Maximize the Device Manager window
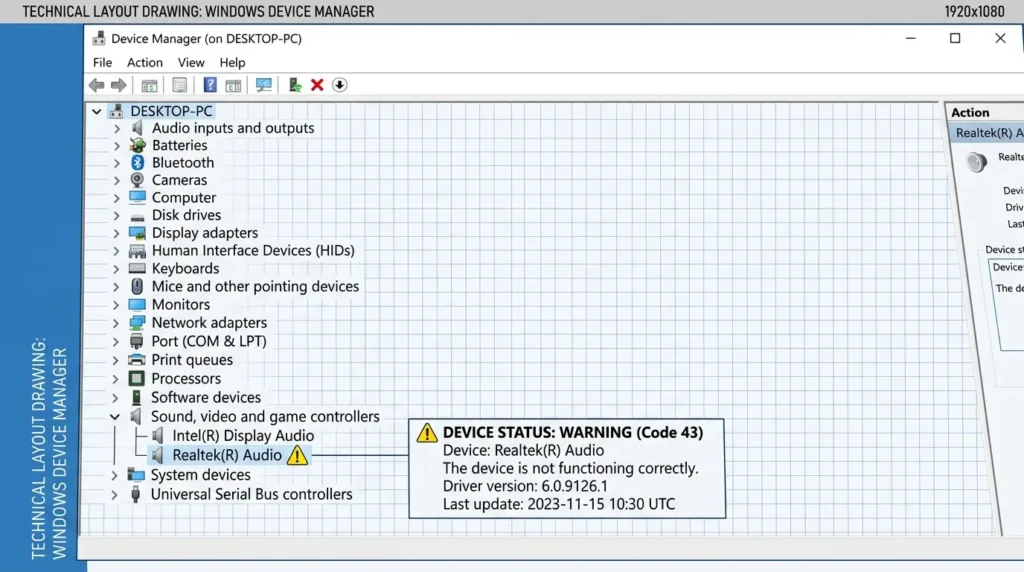The image size is (1024, 572). pos(955,39)
